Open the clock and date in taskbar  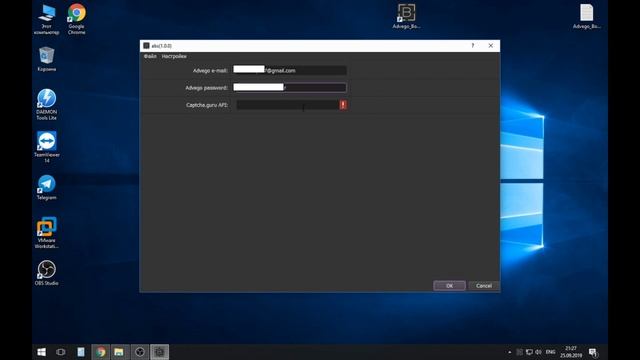(x=571, y=352)
